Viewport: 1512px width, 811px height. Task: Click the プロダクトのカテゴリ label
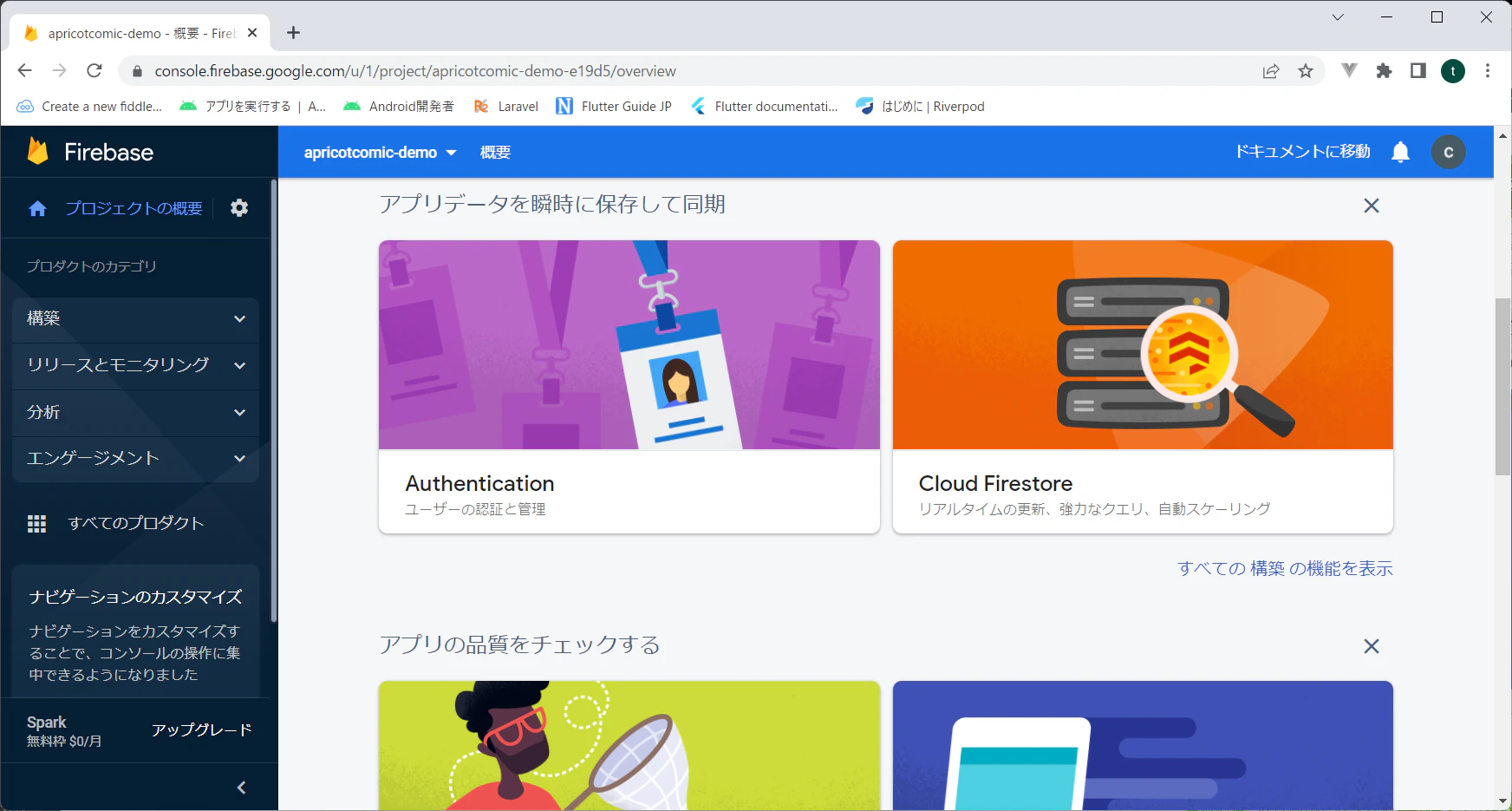click(x=91, y=266)
